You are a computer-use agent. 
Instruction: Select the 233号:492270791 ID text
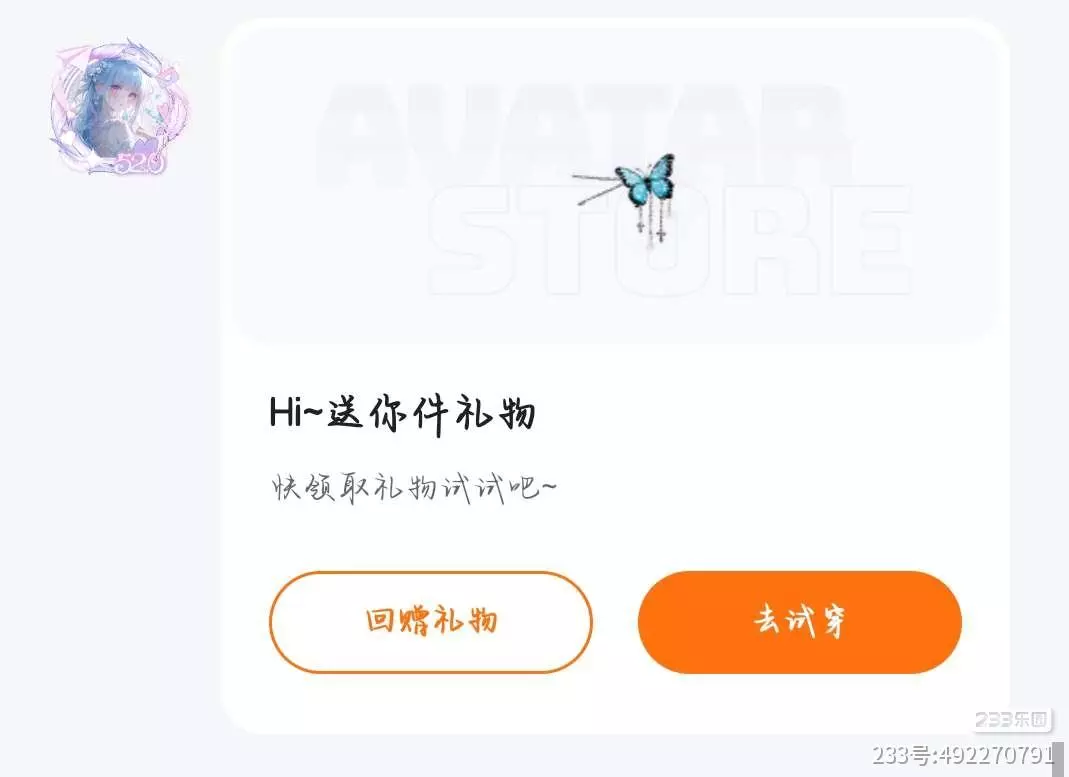point(963,755)
